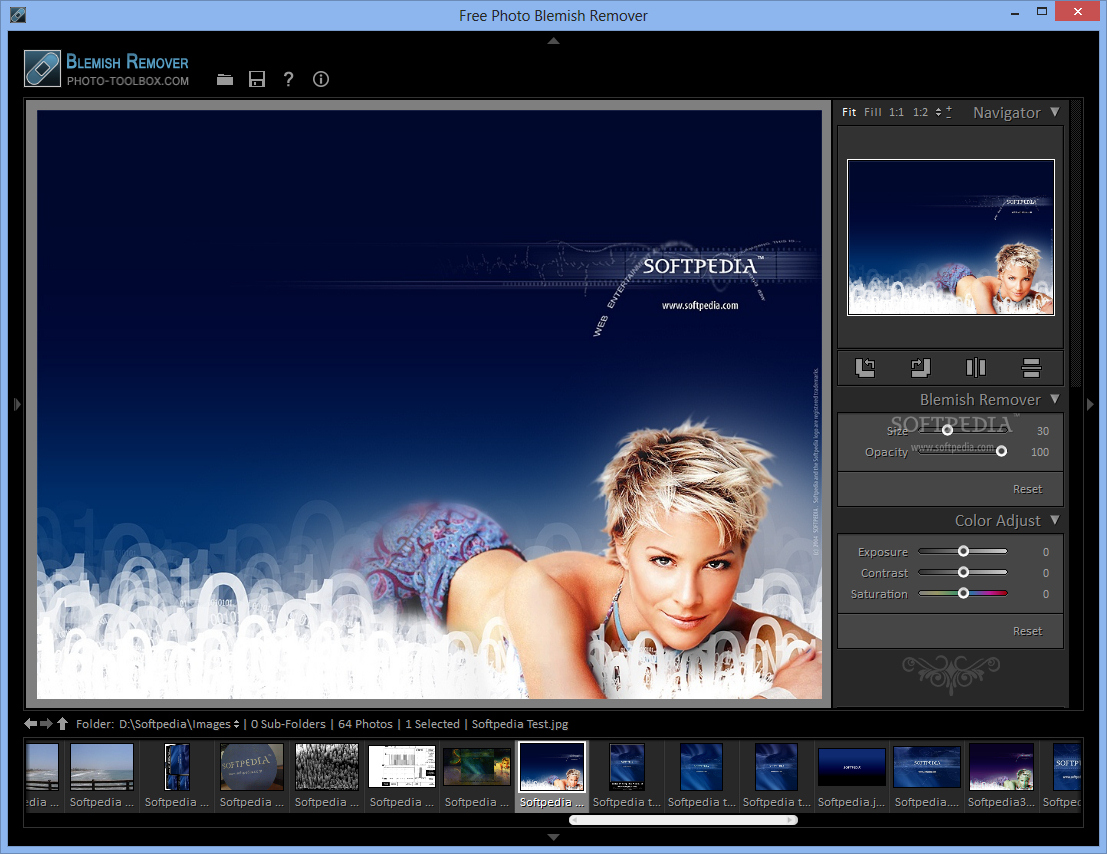This screenshot has width=1107, height=854.
Task: Adjust the Saturation slider handle
Action: [x=963, y=594]
